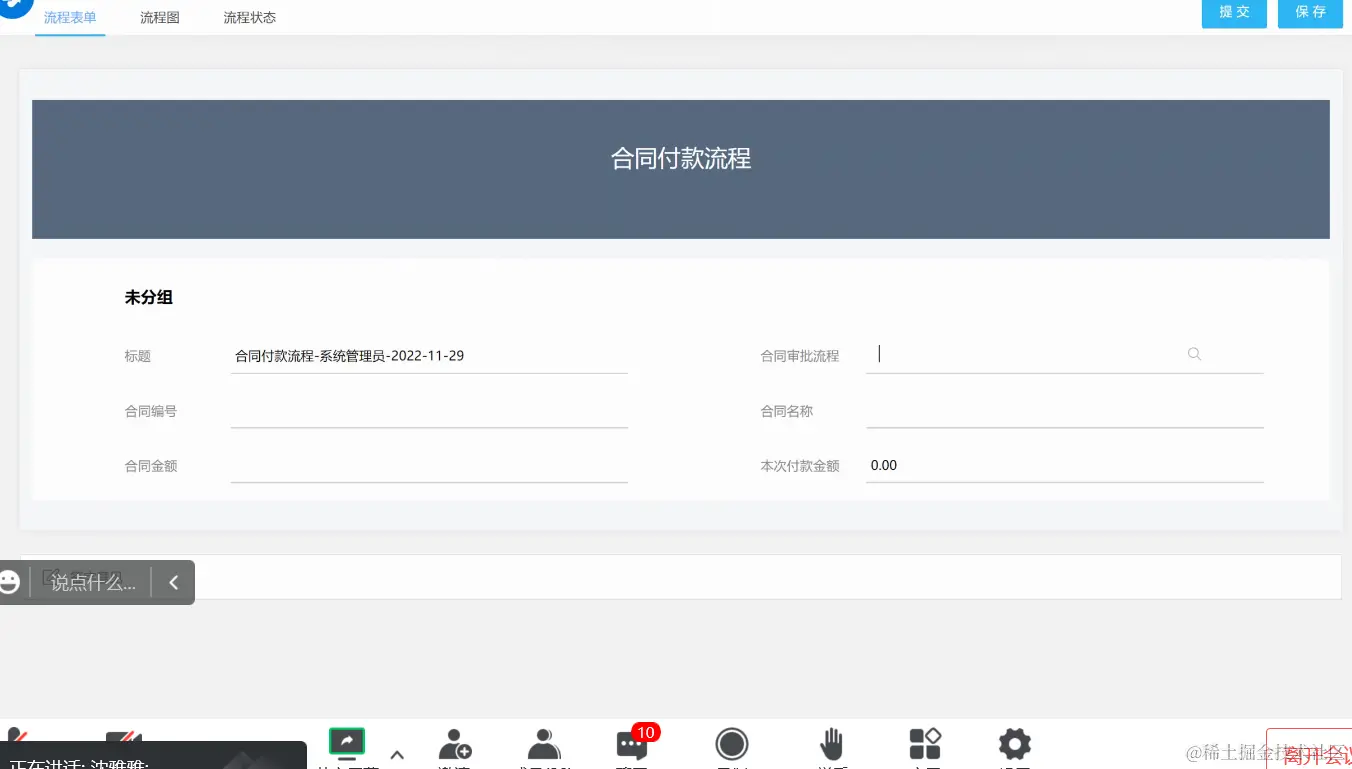1352x769 pixels.
Task: Click the 本次付款金额 field showing 0.00
Action: (x=1065, y=466)
